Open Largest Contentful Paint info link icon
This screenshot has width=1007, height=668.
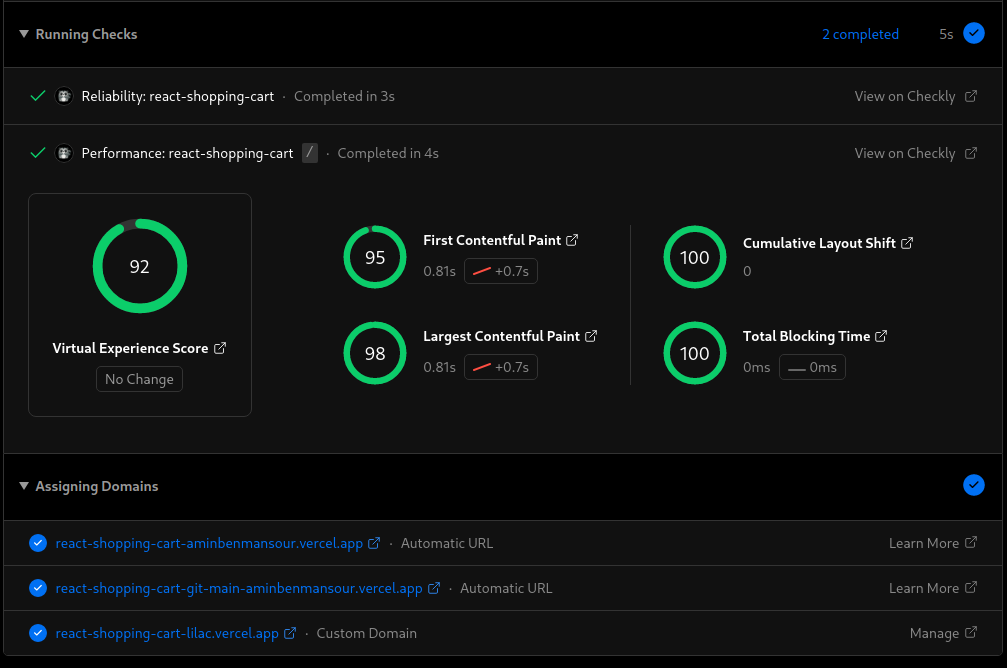(x=591, y=336)
